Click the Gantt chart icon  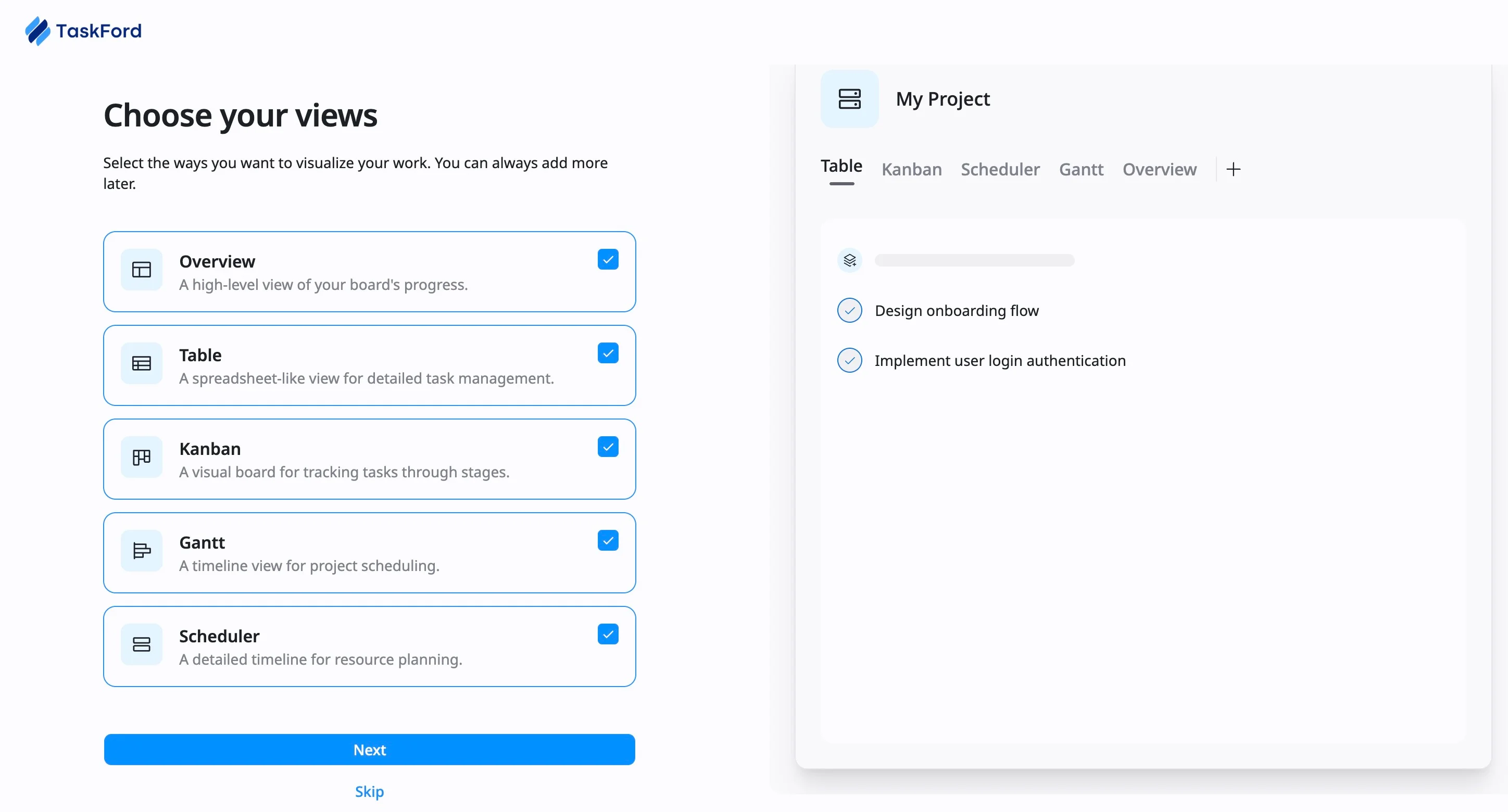click(142, 551)
